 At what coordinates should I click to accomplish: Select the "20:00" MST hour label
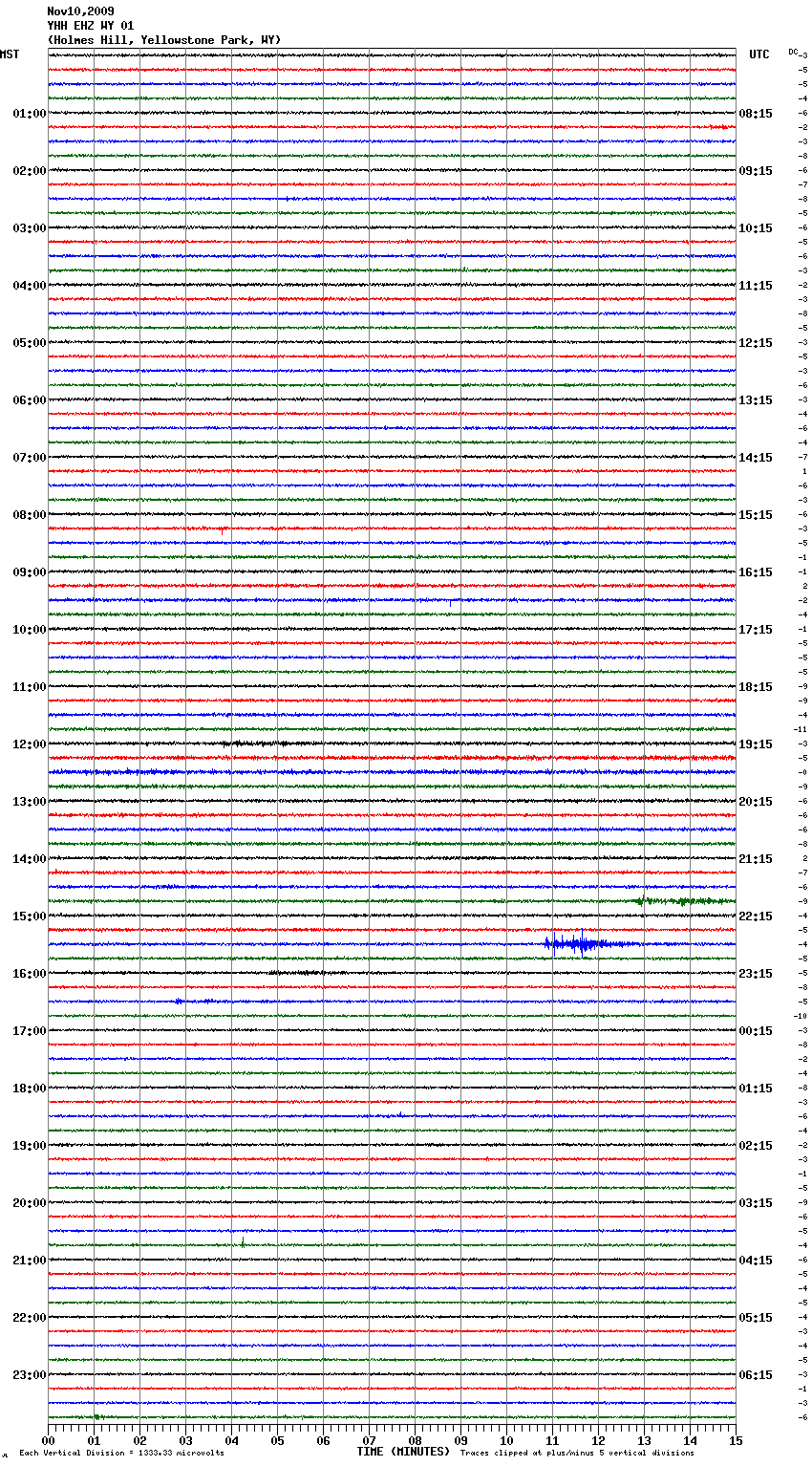30,1203
